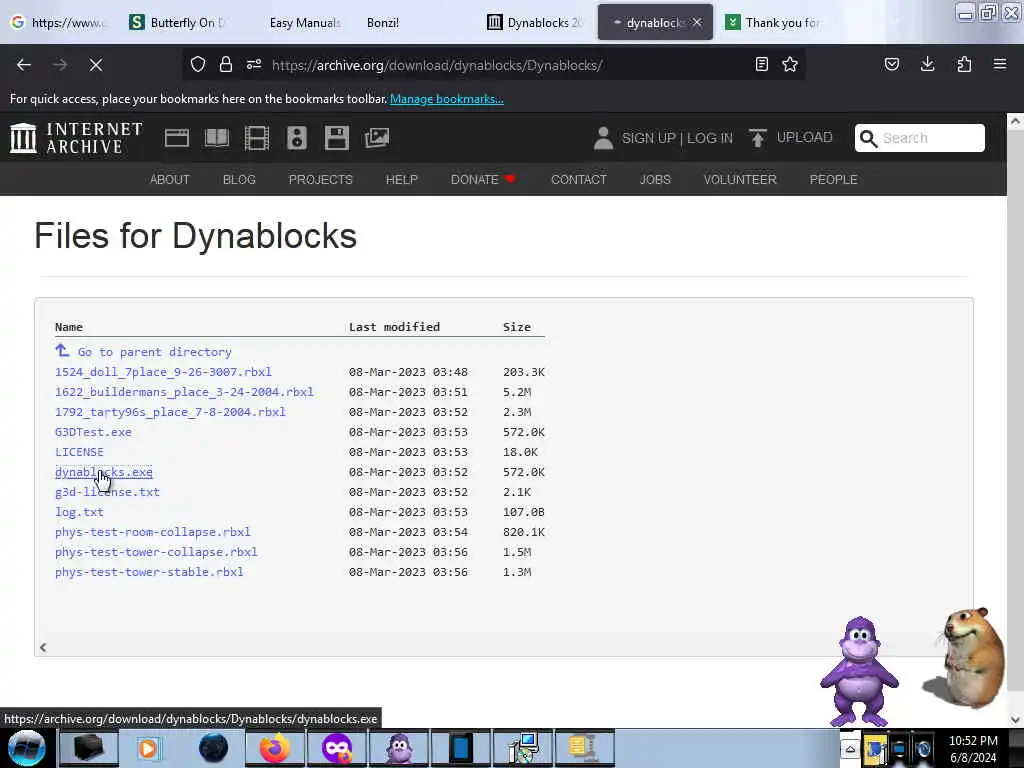Download phys-test-tower-collapse.rbxl

[x=156, y=552]
